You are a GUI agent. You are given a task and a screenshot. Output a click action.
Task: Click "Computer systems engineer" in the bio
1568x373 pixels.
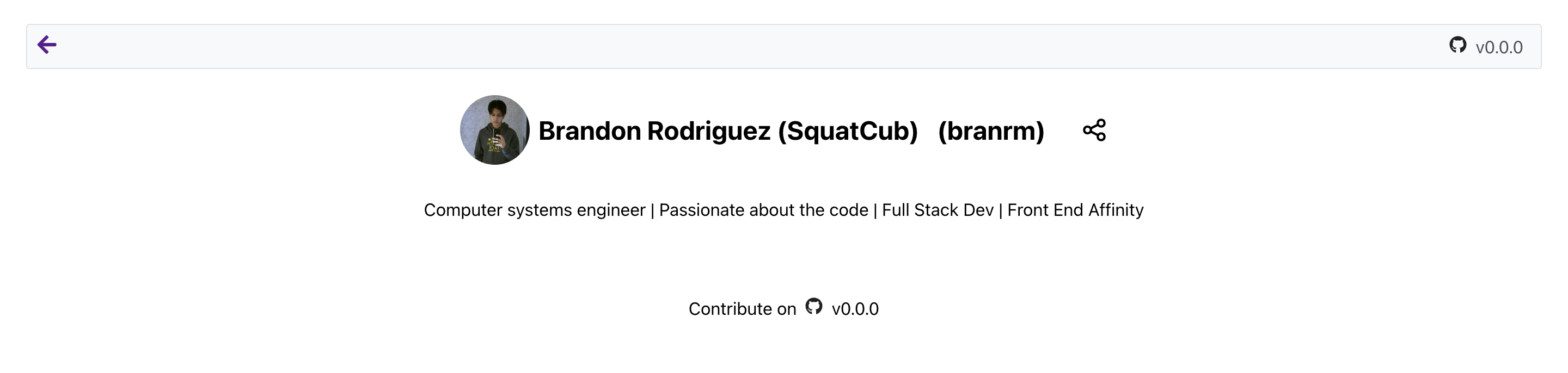coord(535,210)
